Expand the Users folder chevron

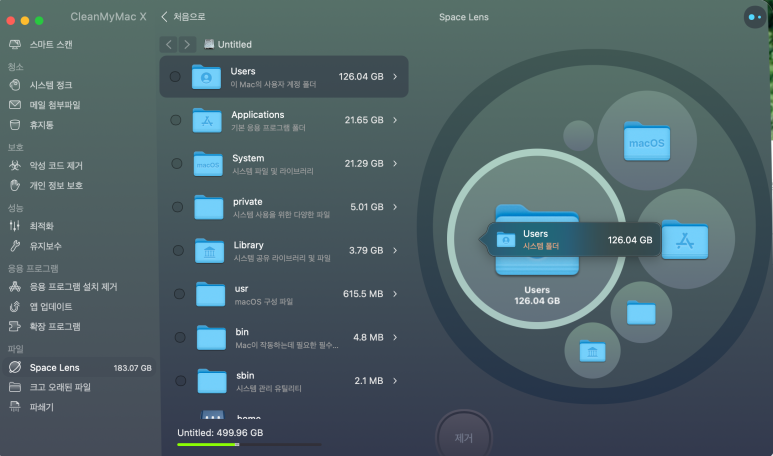(x=395, y=76)
